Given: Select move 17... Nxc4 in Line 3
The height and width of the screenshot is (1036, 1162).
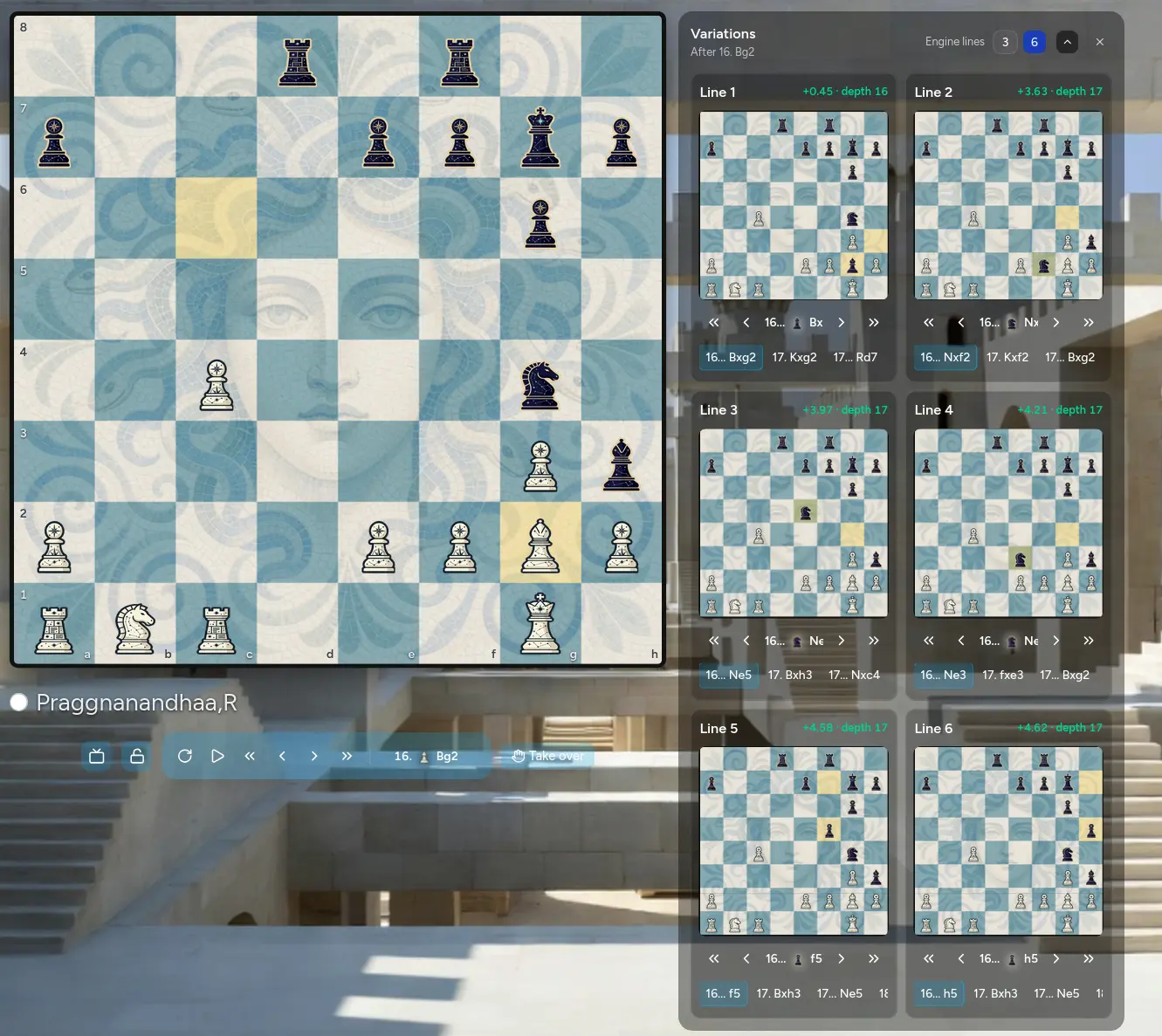Looking at the screenshot, I should point(854,675).
